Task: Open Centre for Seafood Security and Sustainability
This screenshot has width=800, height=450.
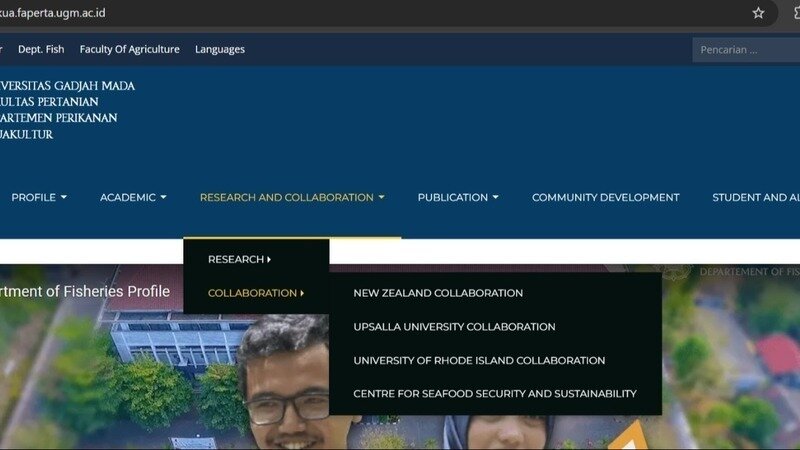Action: pyautogui.click(x=494, y=394)
